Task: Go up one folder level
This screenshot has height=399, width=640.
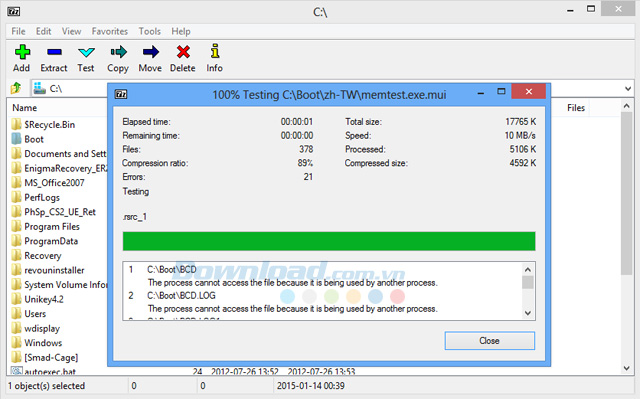Action: tap(16, 88)
